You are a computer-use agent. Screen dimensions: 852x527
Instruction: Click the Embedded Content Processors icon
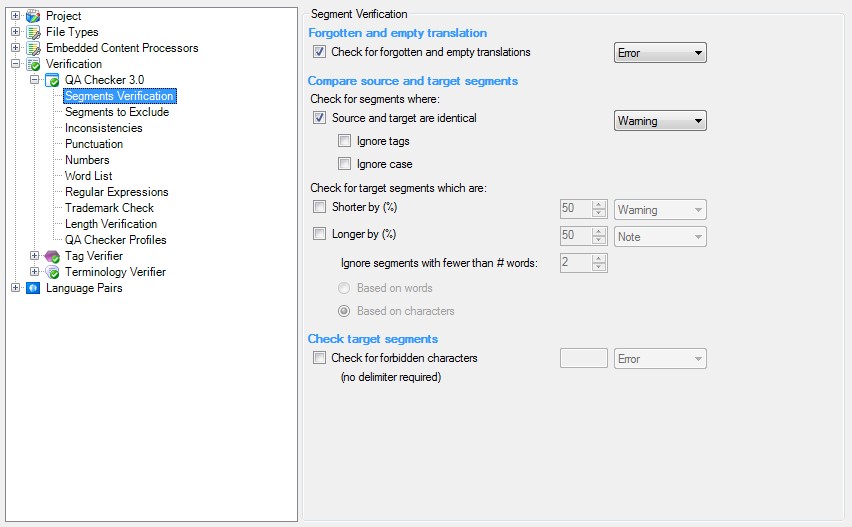(x=33, y=48)
